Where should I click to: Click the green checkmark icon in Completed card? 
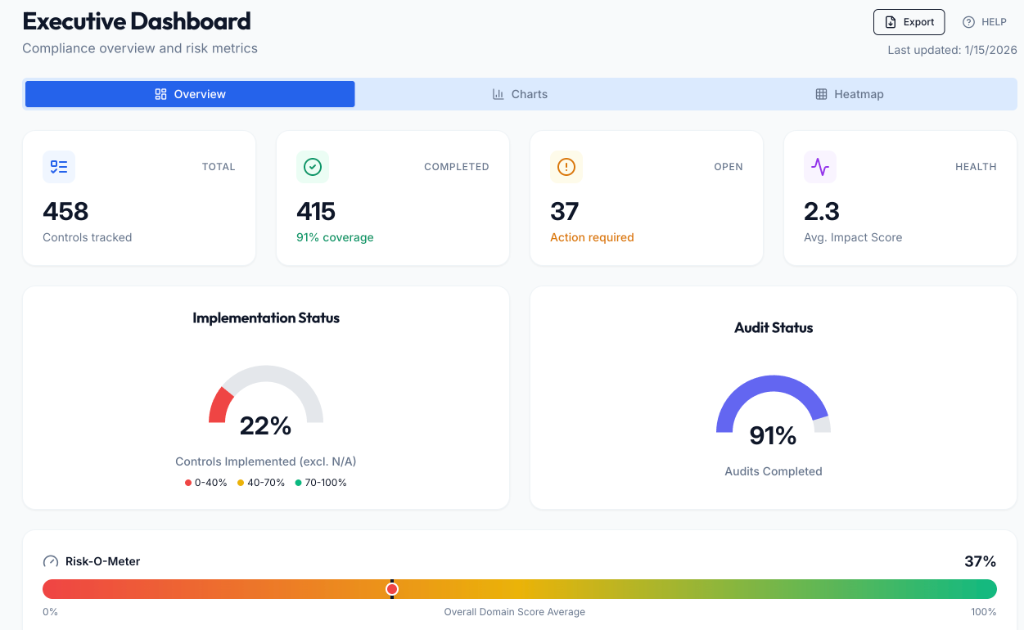click(312, 166)
